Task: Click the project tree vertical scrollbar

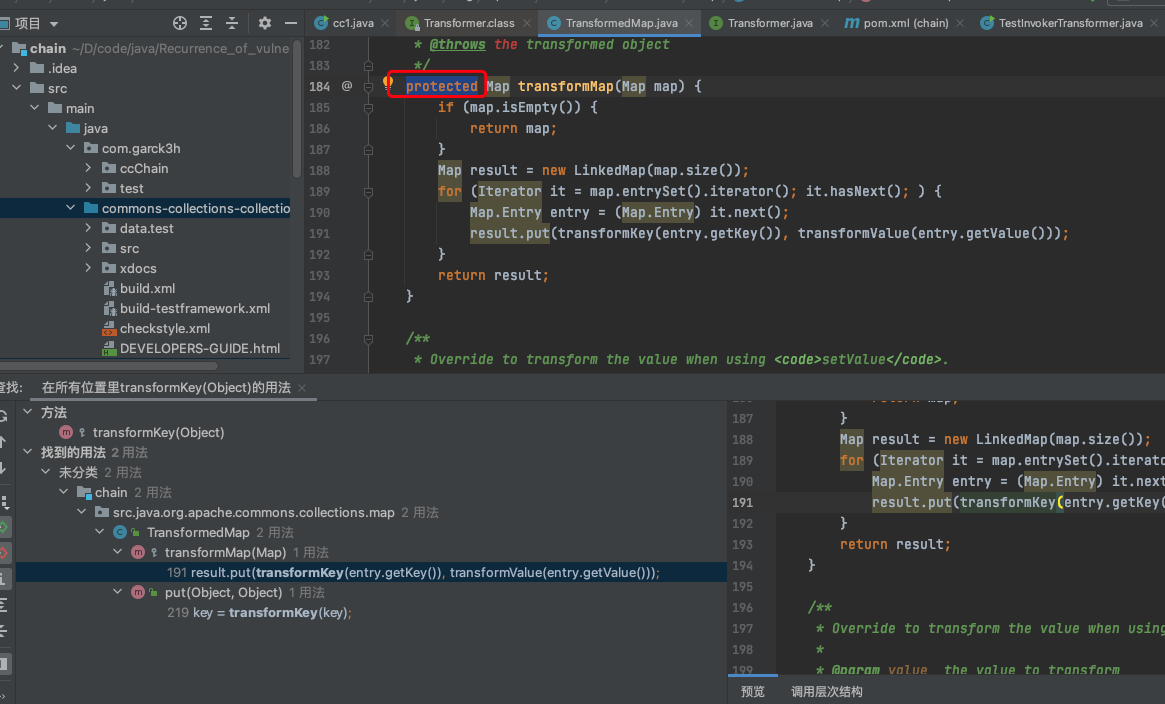Action: [296, 108]
